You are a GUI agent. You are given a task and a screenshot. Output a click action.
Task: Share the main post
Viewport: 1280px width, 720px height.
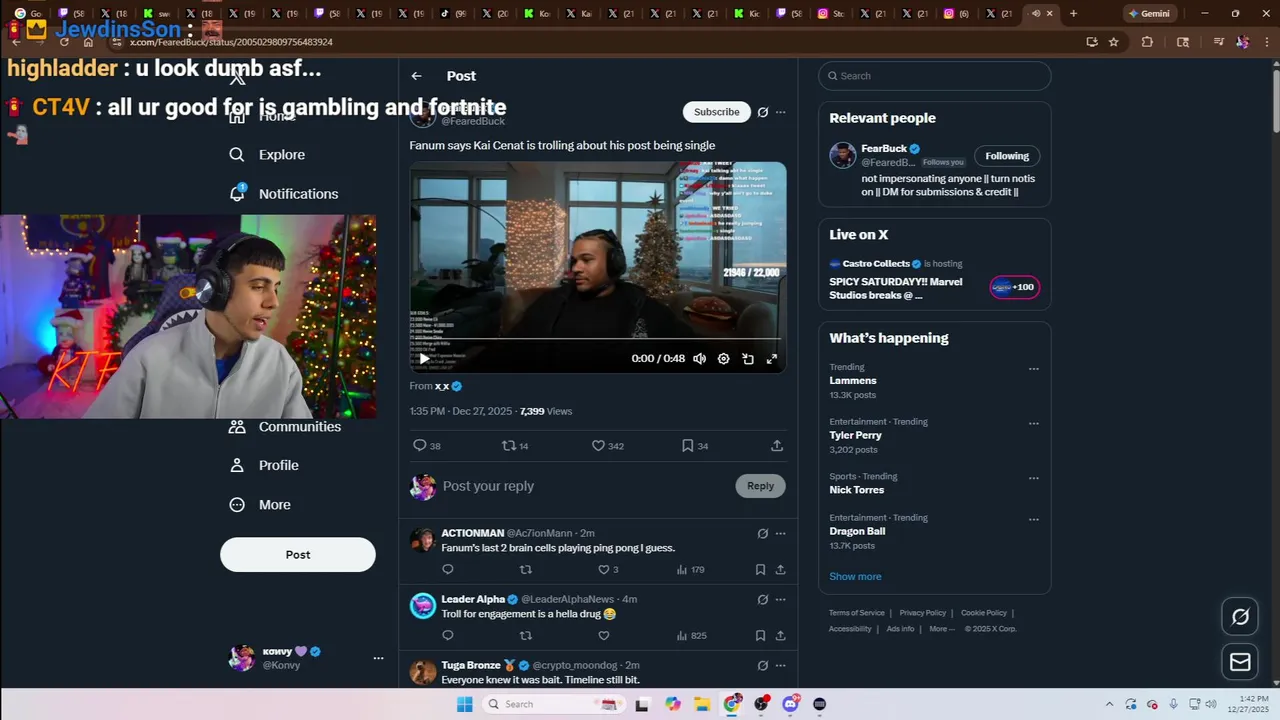[x=777, y=446]
